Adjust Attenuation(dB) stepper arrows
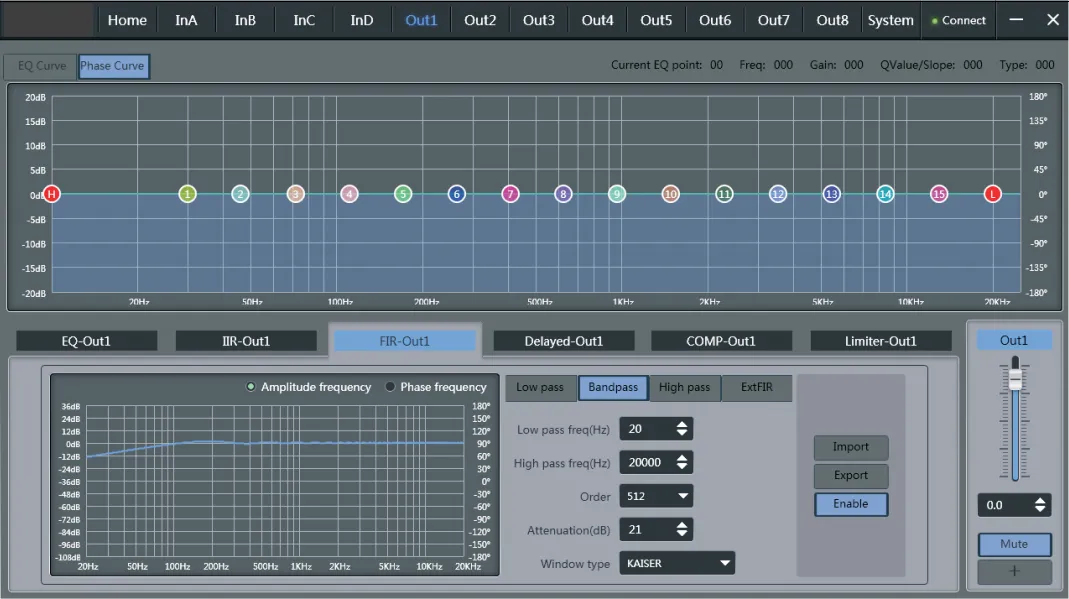Viewport: 1069px width, 599px height. click(683, 530)
